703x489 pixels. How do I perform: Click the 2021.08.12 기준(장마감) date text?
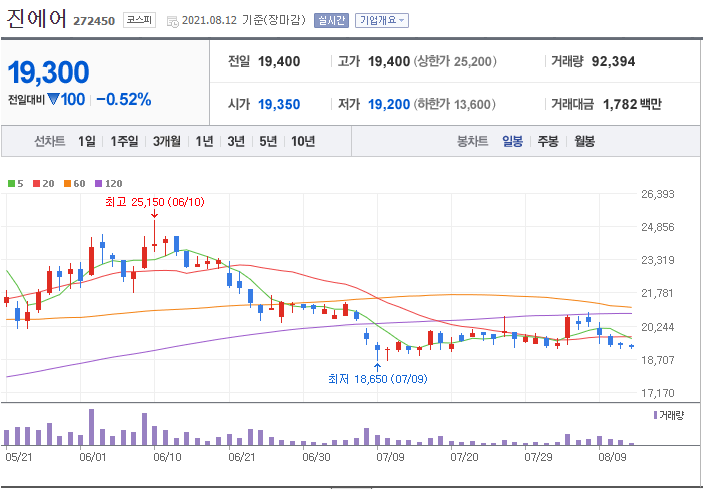click(244, 21)
